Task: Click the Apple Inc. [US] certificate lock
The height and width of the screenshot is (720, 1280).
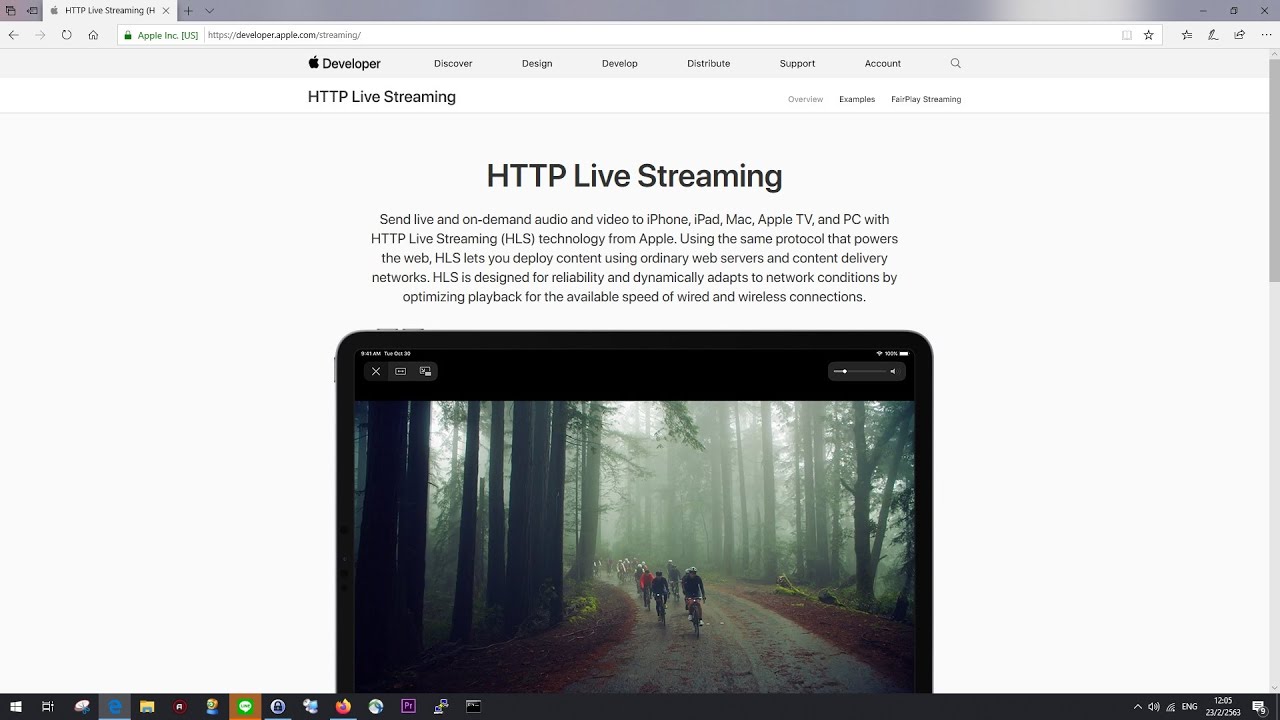Action: pos(161,35)
